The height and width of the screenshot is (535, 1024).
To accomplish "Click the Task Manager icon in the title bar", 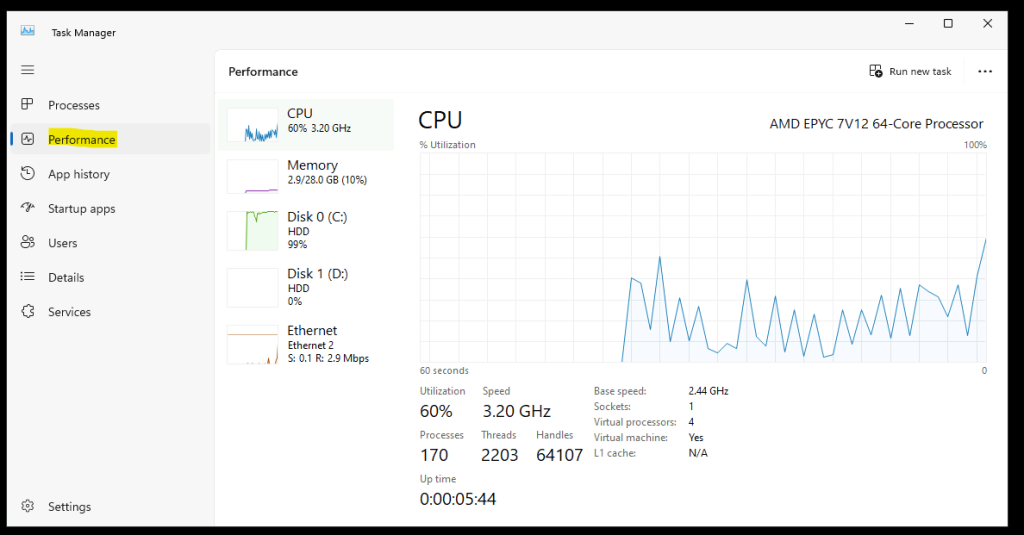I will pyautogui.click(x=27, y=31).
